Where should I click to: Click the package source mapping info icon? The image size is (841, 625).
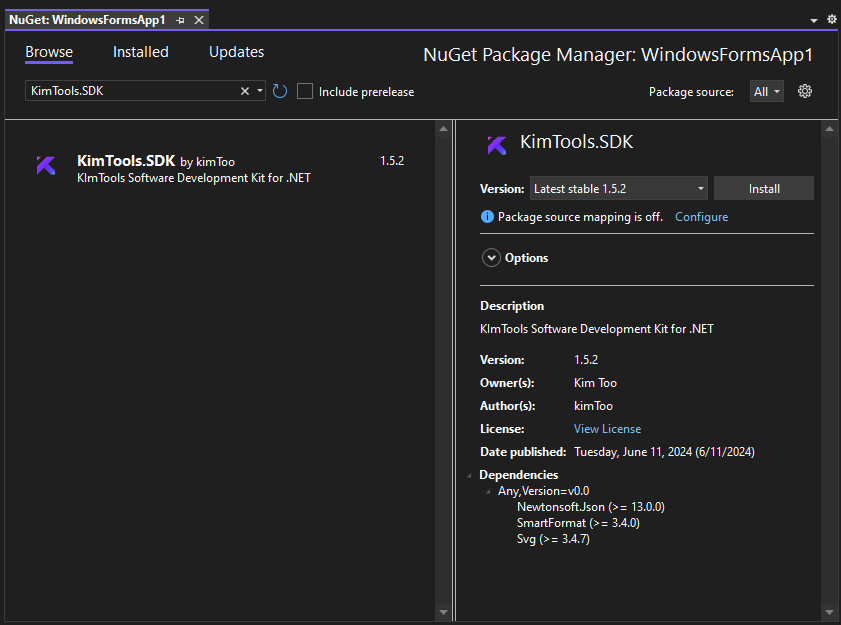[487, 217]
